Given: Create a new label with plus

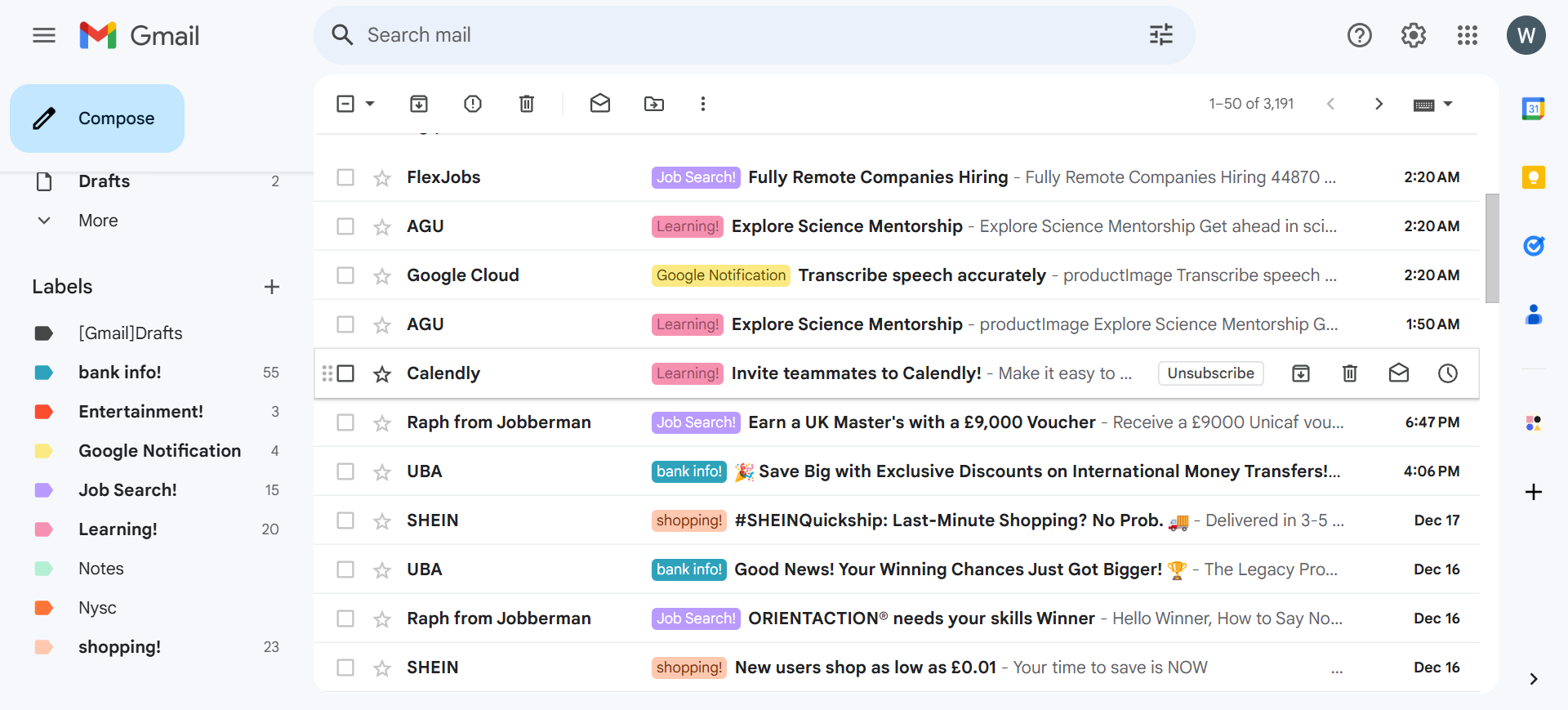Looking at the screenshot, I should [x=272, y=287].
